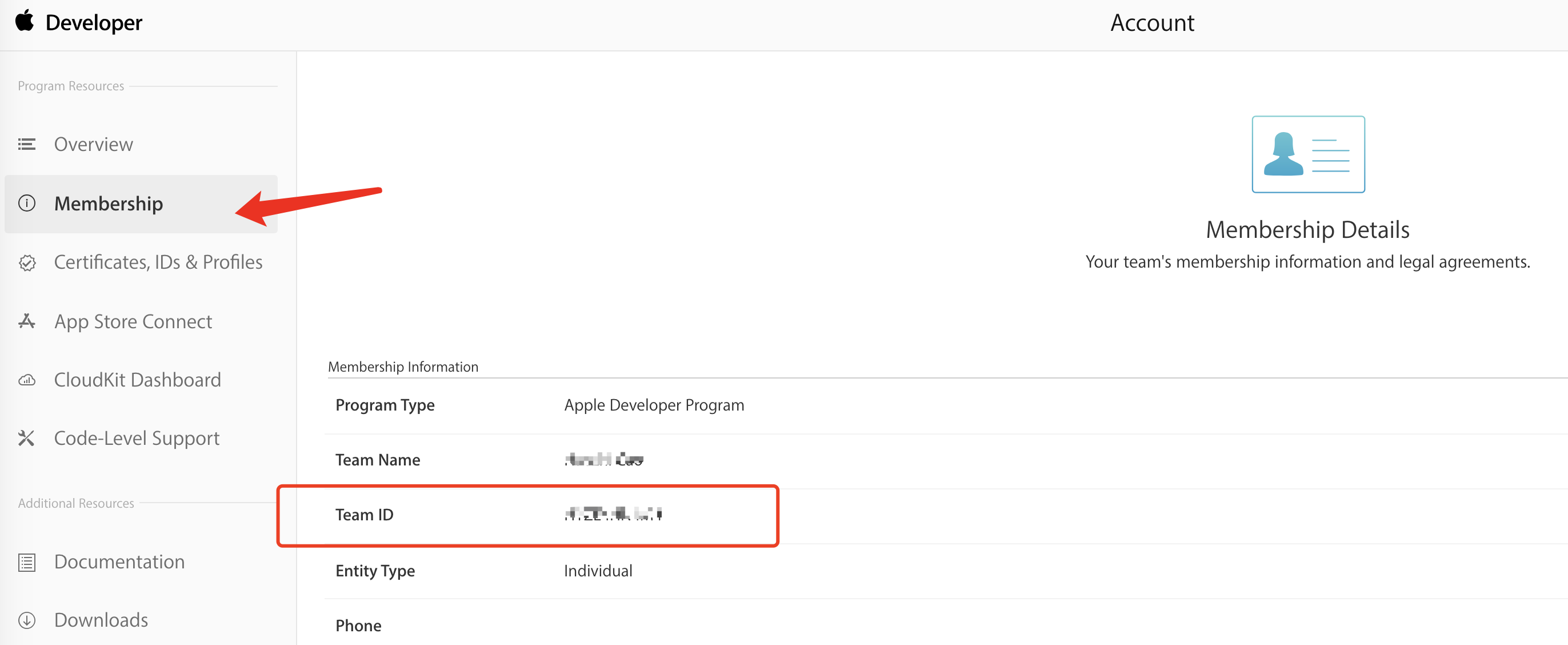Click the Phone label
The width and height of the screenshot is (1568, 645).
click(x=358, y=625)
